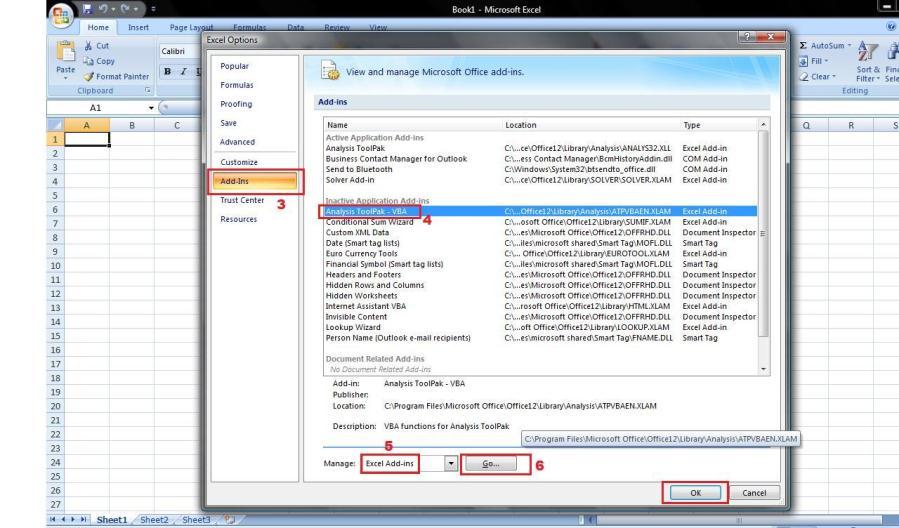
Task: Switch to Sheet2 worksheet tab
Action: click(x=154, y=519)
